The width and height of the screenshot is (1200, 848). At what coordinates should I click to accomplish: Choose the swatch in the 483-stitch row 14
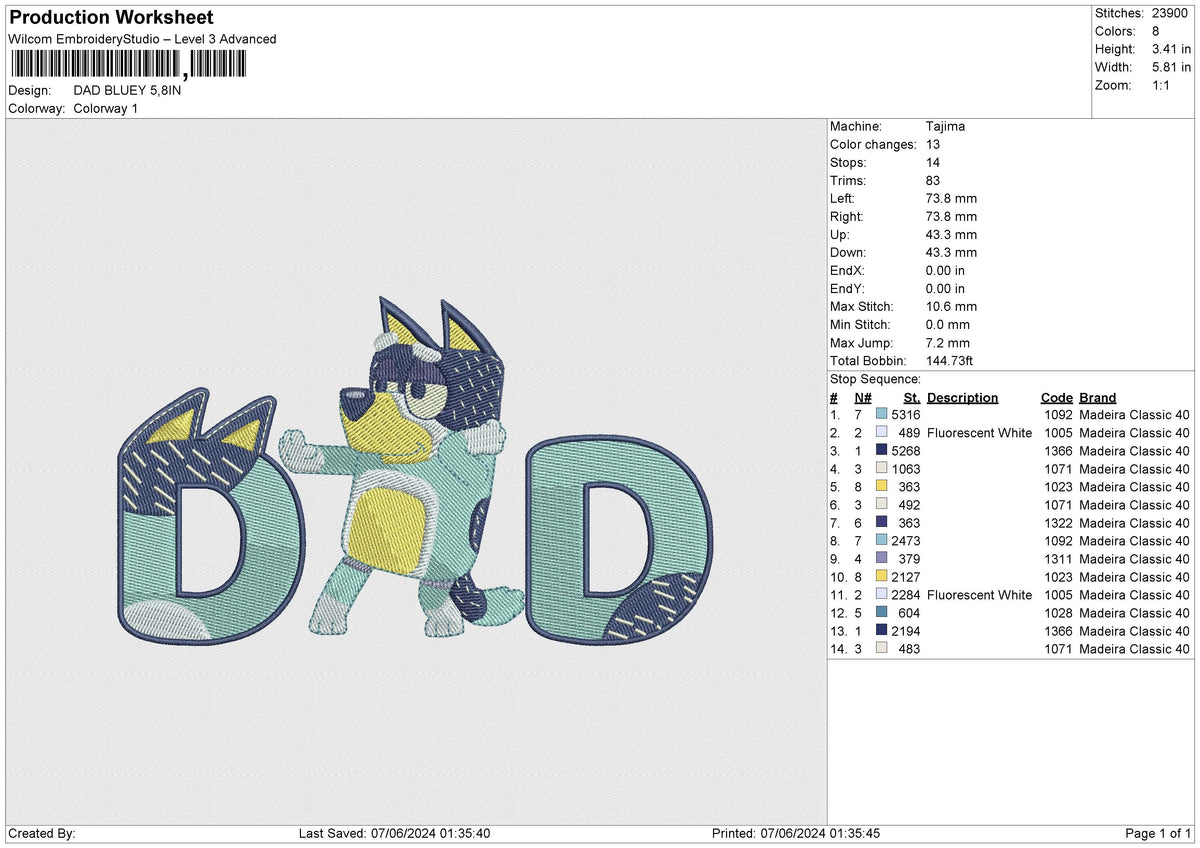[881, 649]
